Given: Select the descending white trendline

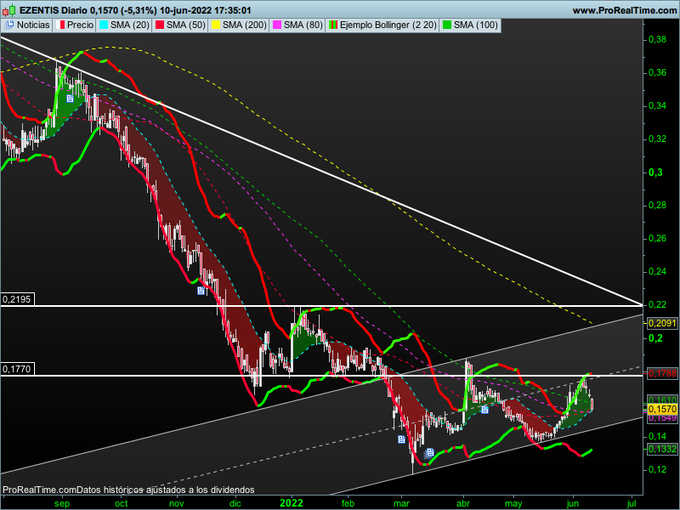Looking at the screenshot, I should [x=321, y=171].
